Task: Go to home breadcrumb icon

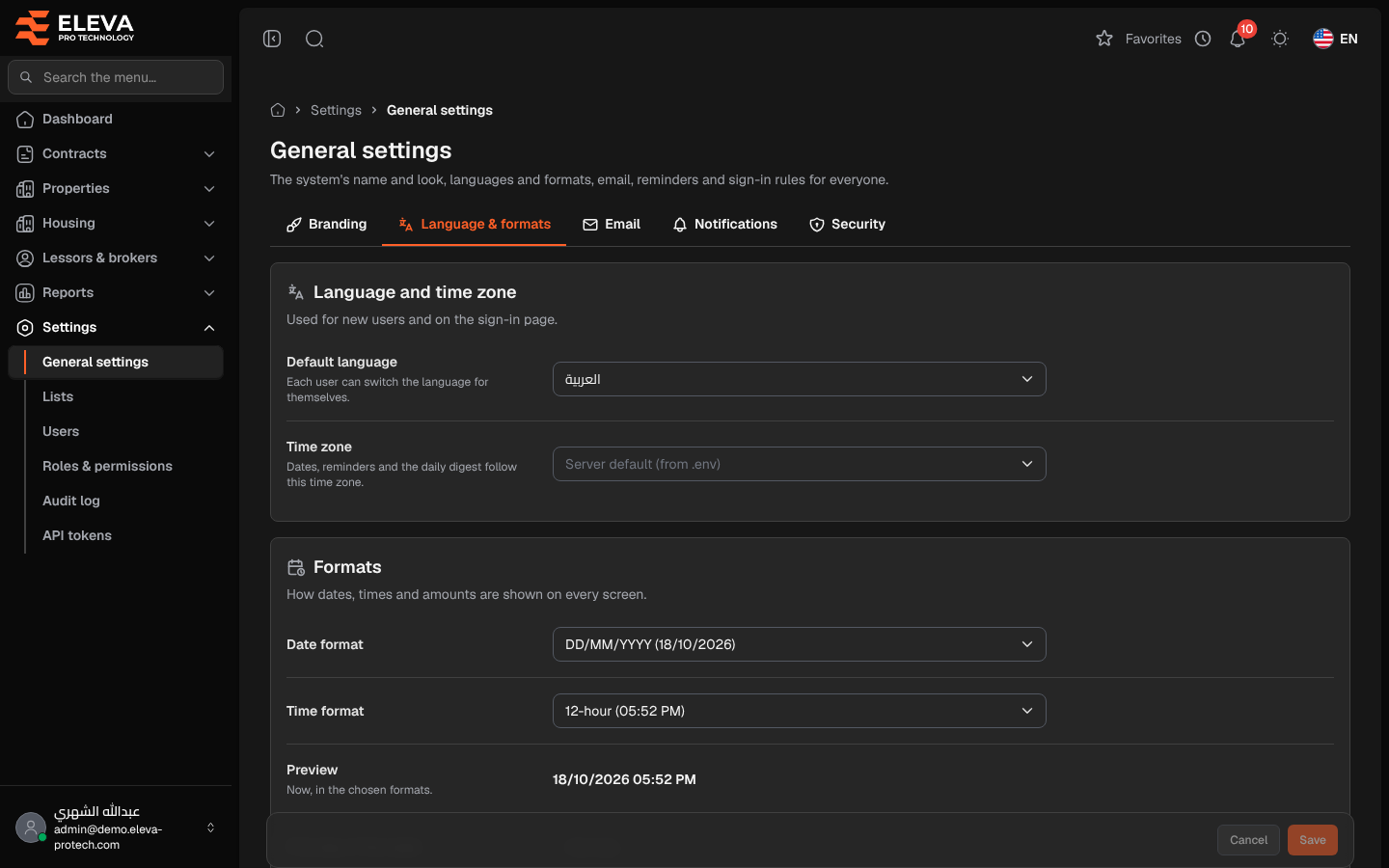Action: (278, 110)
